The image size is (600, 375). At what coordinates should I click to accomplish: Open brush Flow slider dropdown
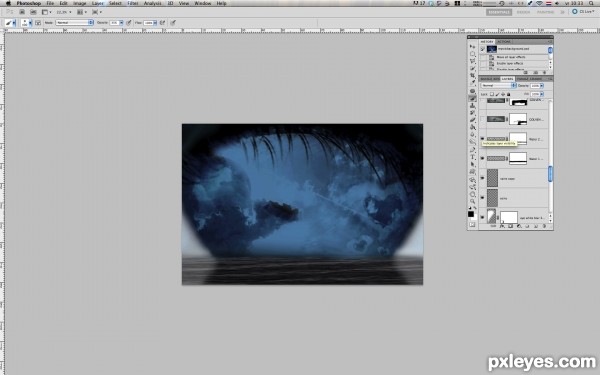tap(155, 23)
